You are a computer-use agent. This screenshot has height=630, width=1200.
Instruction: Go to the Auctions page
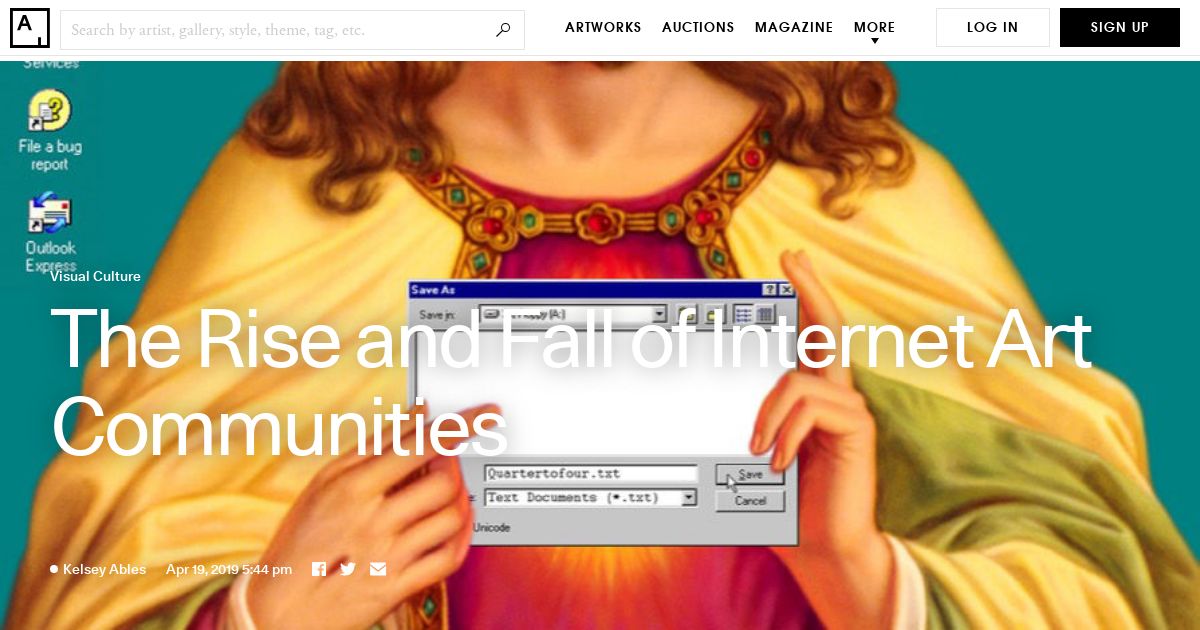coord(698,28)
